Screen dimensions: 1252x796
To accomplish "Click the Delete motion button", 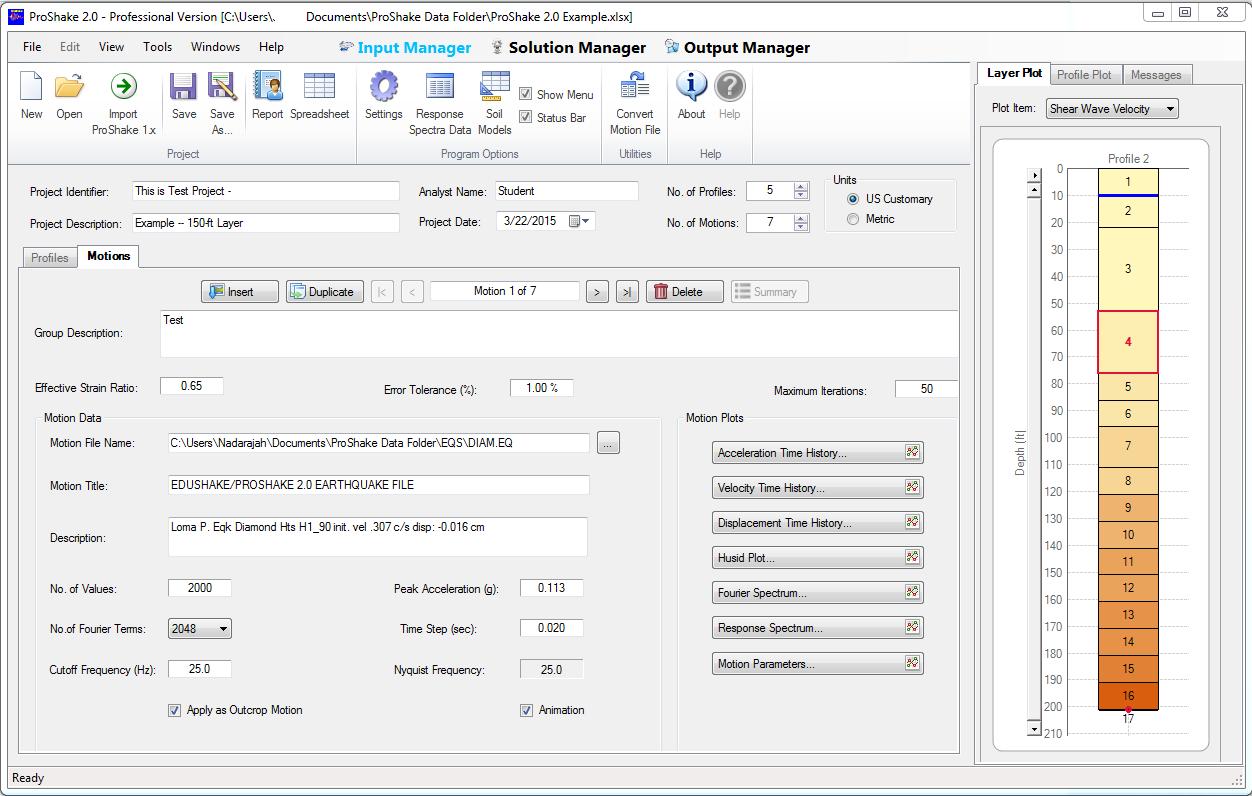I will [x=685, y=292].
